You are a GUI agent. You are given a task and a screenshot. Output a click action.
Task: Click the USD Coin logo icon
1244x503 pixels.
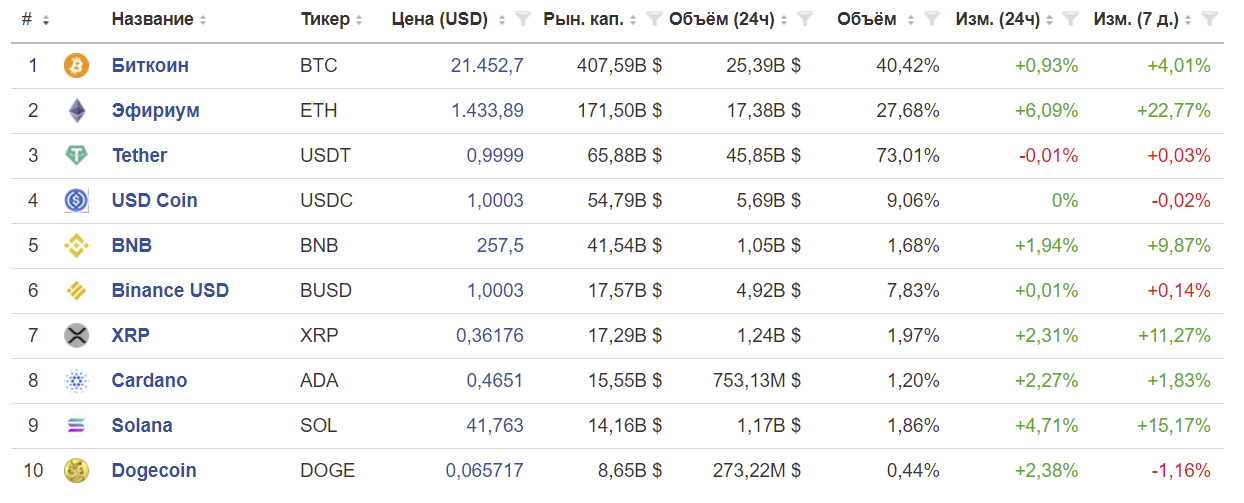[x=77, y=201]
